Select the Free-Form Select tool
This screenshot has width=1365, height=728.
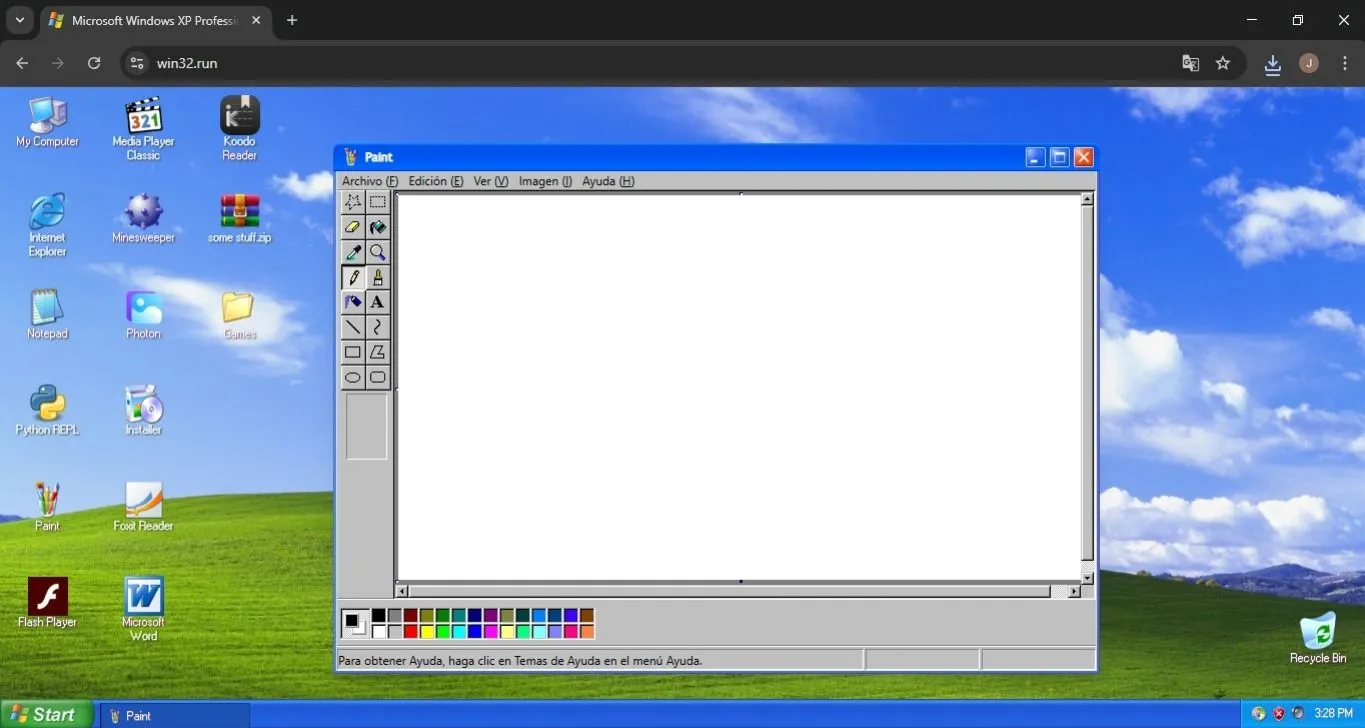[353, 202]
